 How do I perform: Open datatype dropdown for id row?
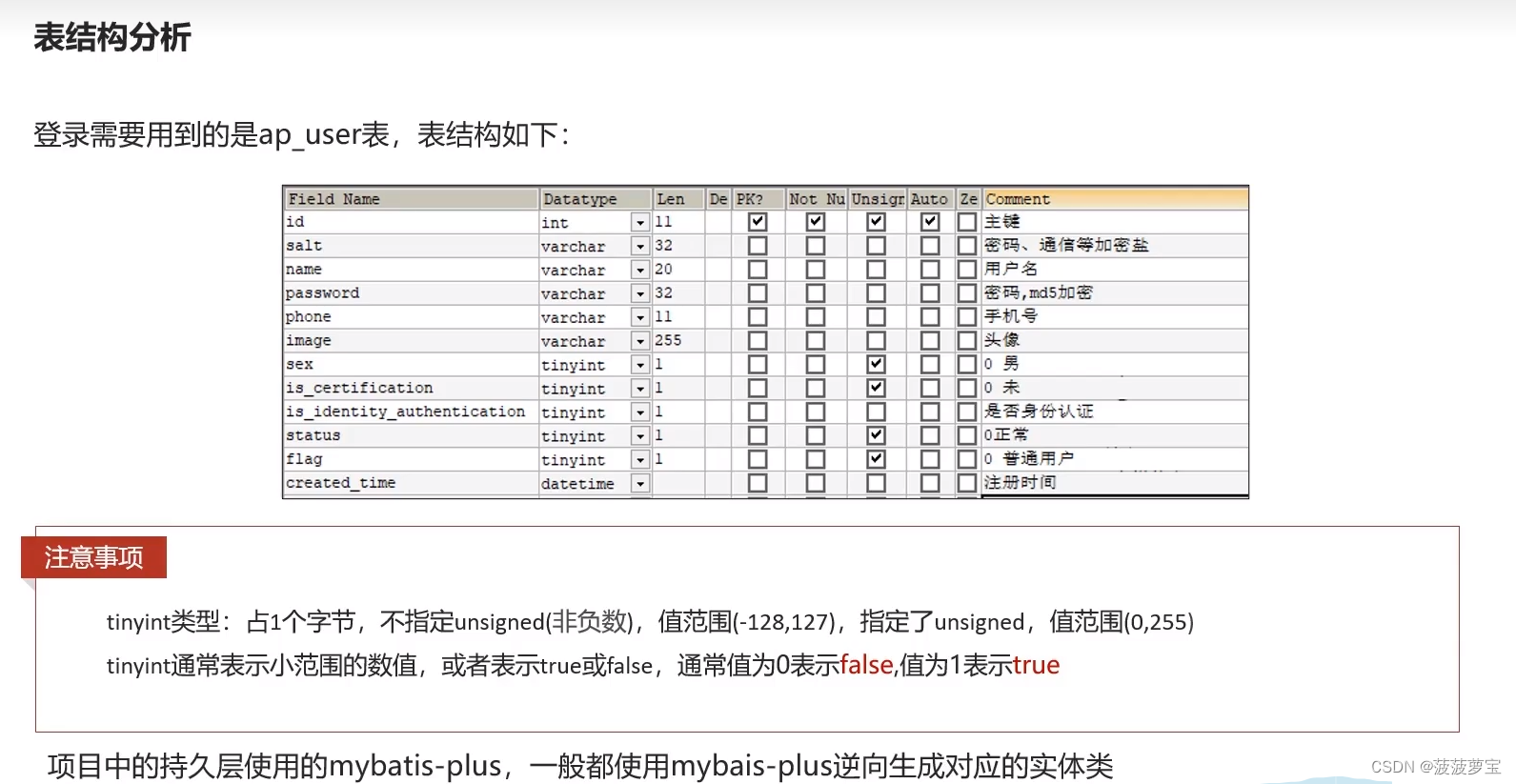click(x=640, y=223)
